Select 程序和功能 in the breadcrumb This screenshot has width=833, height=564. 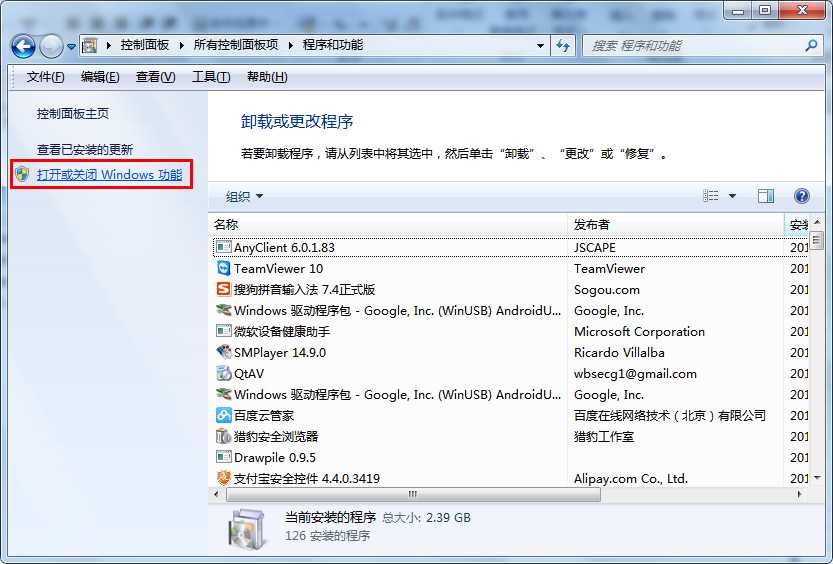click(333, 45)
